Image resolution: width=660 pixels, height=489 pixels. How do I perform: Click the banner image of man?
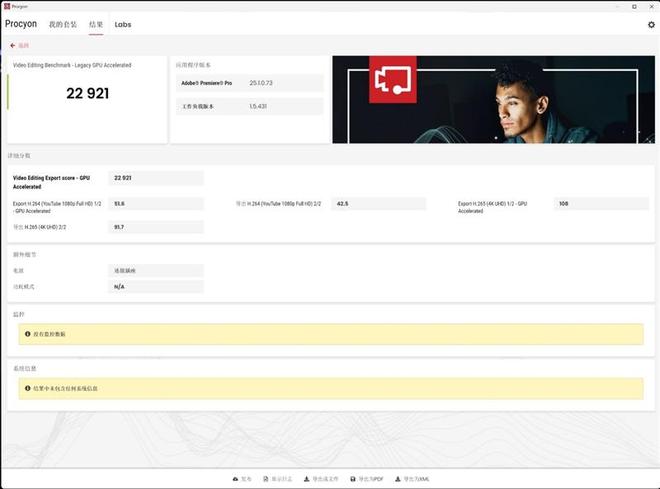coord(540,100)
